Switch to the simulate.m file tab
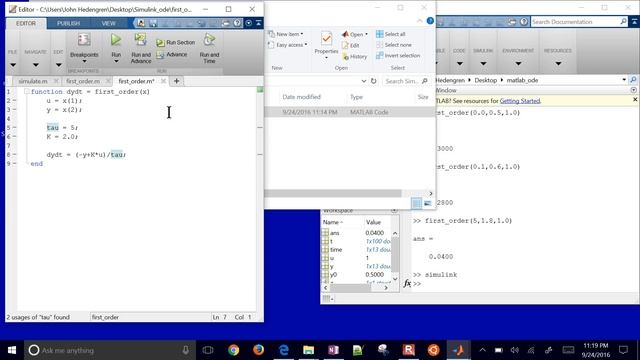640x360 pixels. [33, 81]
